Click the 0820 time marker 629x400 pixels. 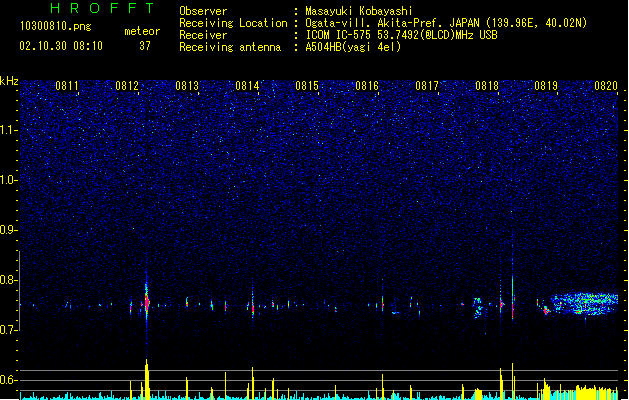point(606,86)
